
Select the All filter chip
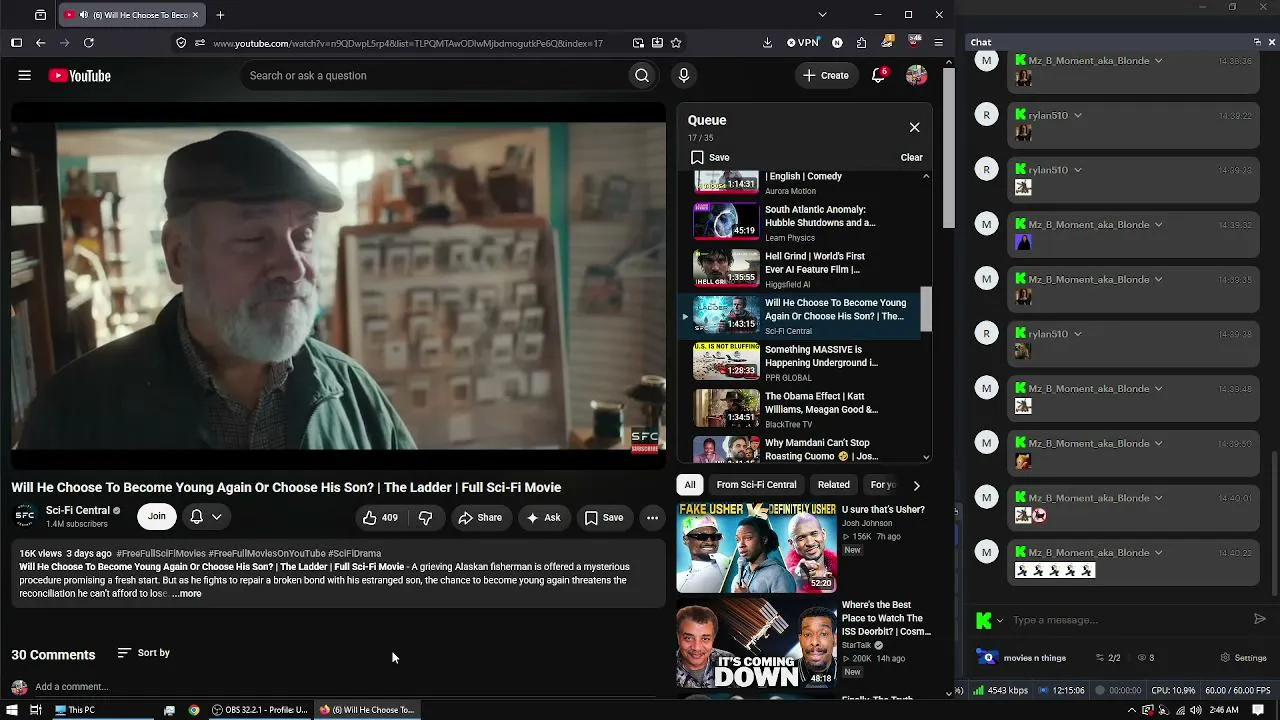tap(689, 485)
